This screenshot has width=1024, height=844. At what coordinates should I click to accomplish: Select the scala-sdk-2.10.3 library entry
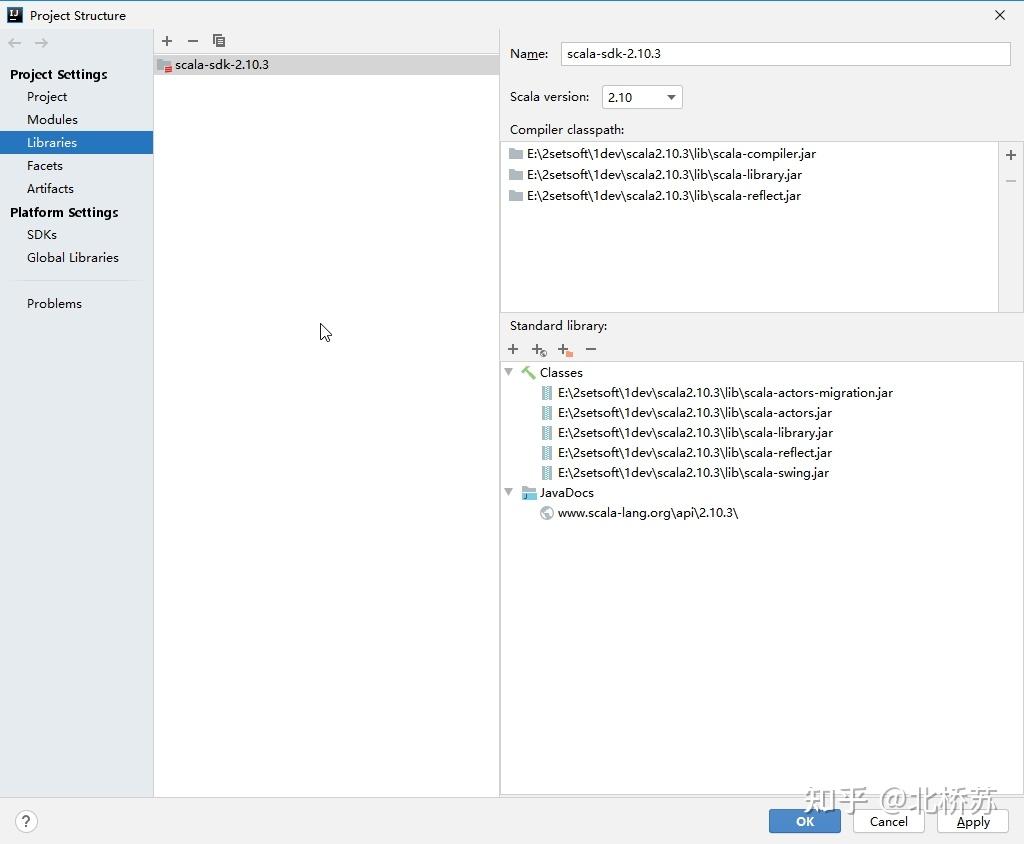coord(222,64)
